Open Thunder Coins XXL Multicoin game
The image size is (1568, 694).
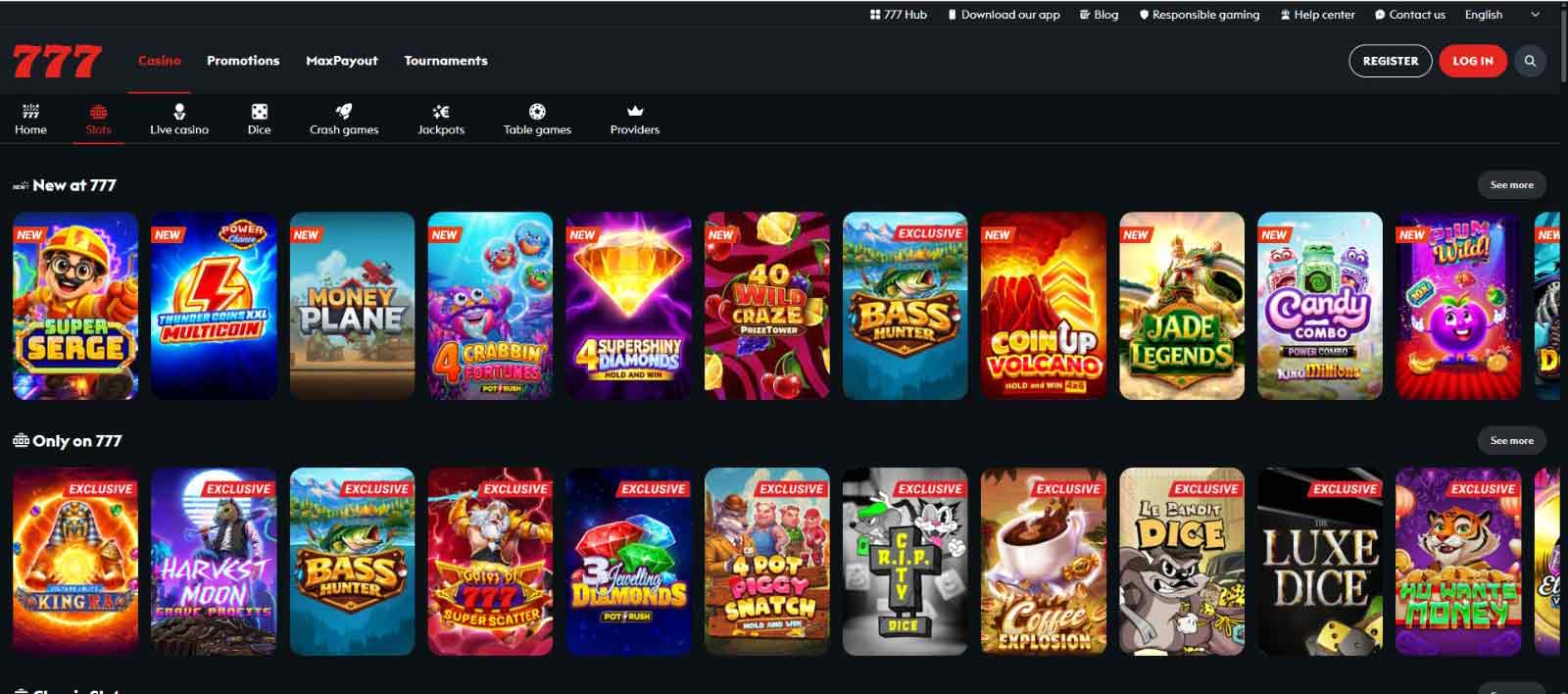point(214,306)
